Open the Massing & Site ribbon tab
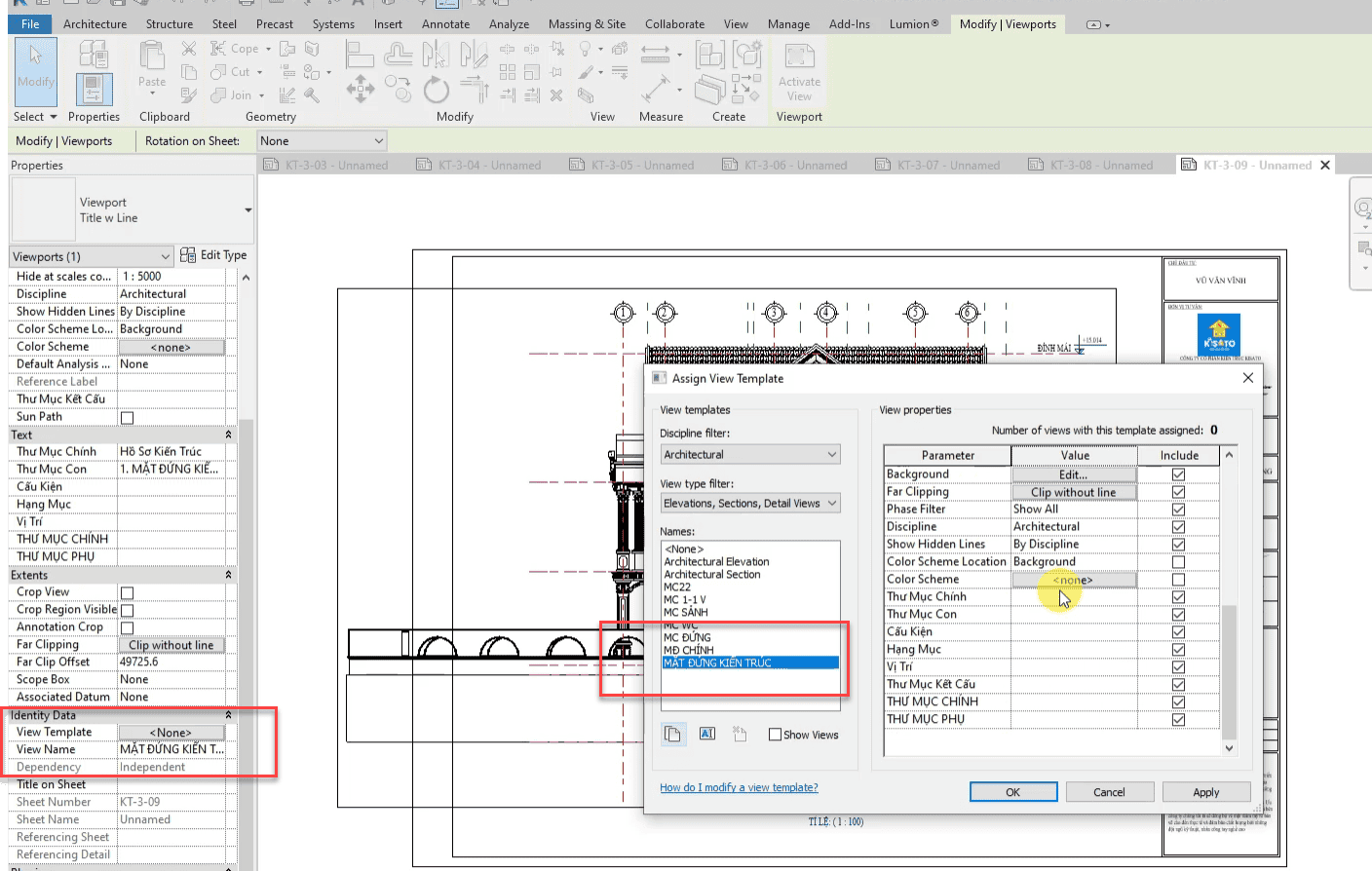This screenshot has height=871, width=1372. [587, 24]
